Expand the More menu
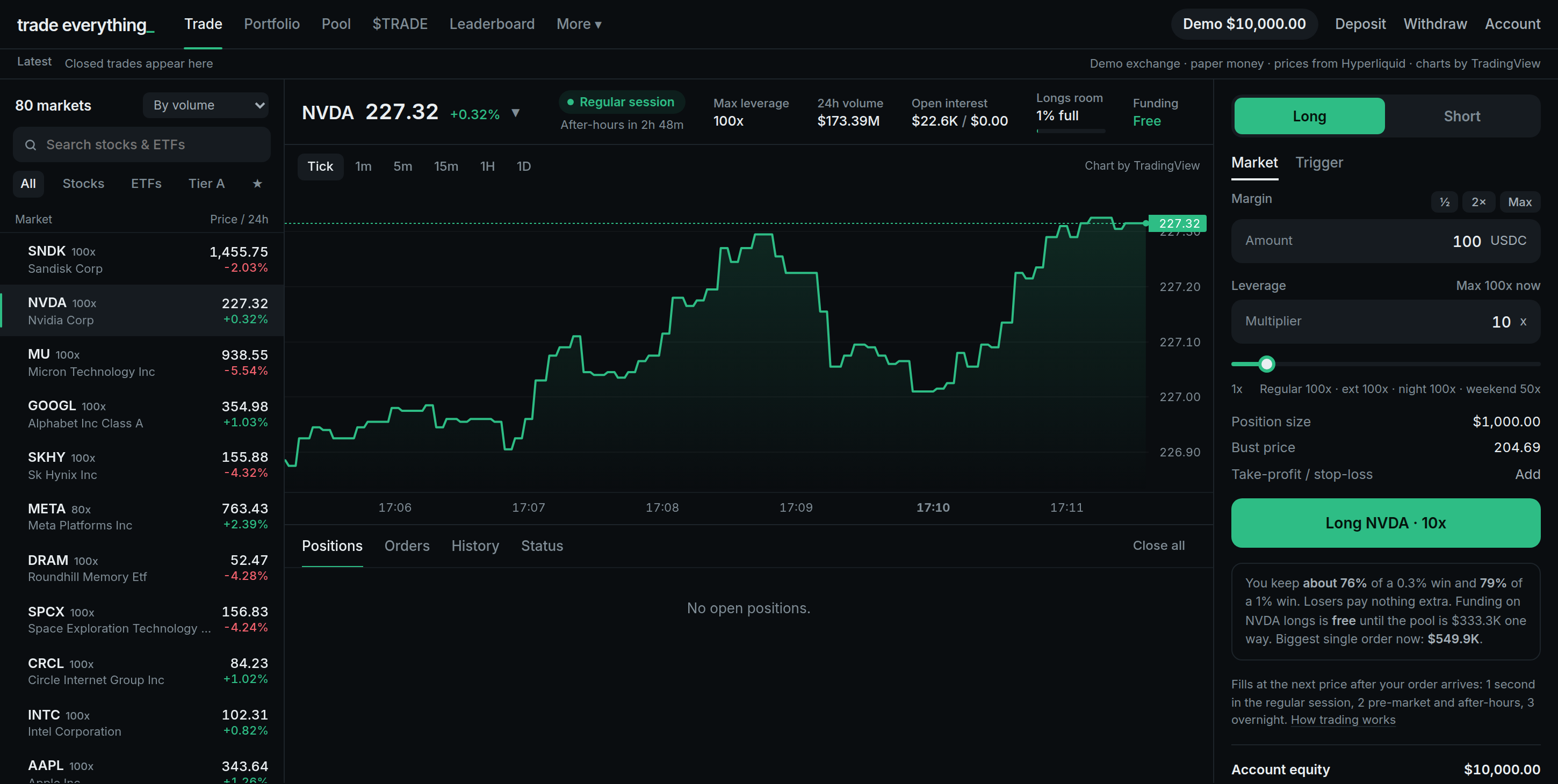This screenshot has height=784, width=1558. click(x=579, y=24)
